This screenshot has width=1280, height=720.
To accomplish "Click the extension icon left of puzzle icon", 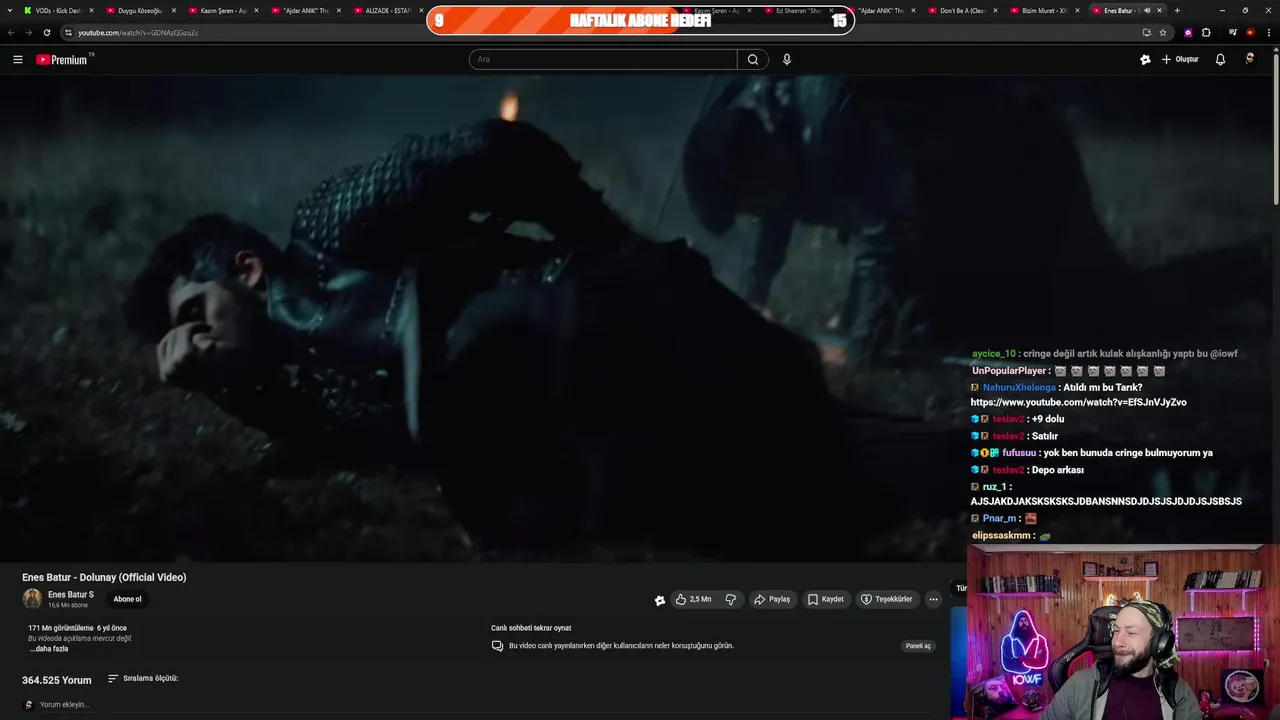I will [1188, 32].
